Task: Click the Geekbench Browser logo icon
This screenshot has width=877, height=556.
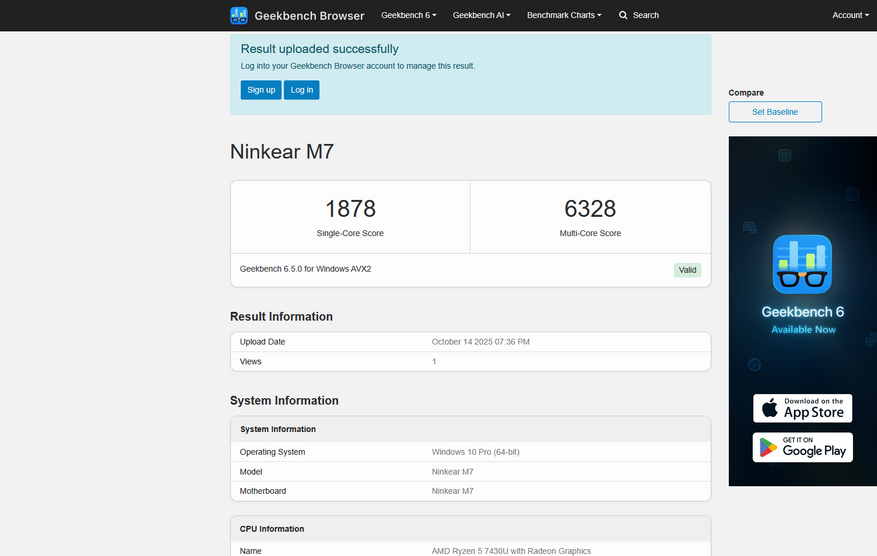Action: [239, 15]
